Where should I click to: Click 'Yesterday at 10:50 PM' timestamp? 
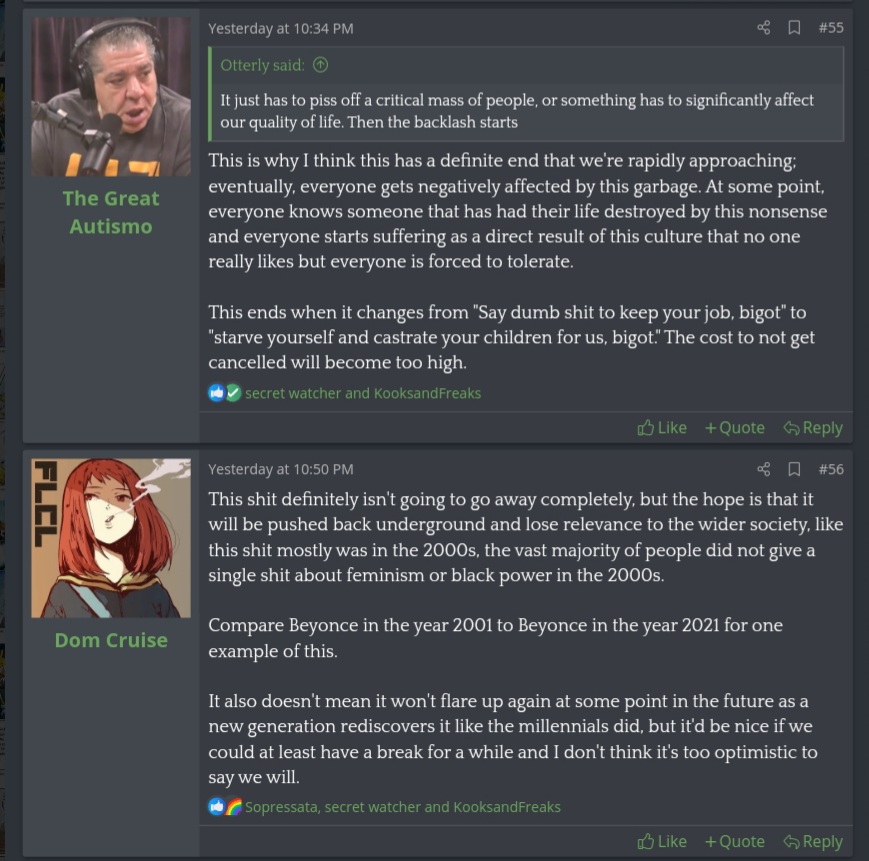pyautogui.click(x=281, y=469)
